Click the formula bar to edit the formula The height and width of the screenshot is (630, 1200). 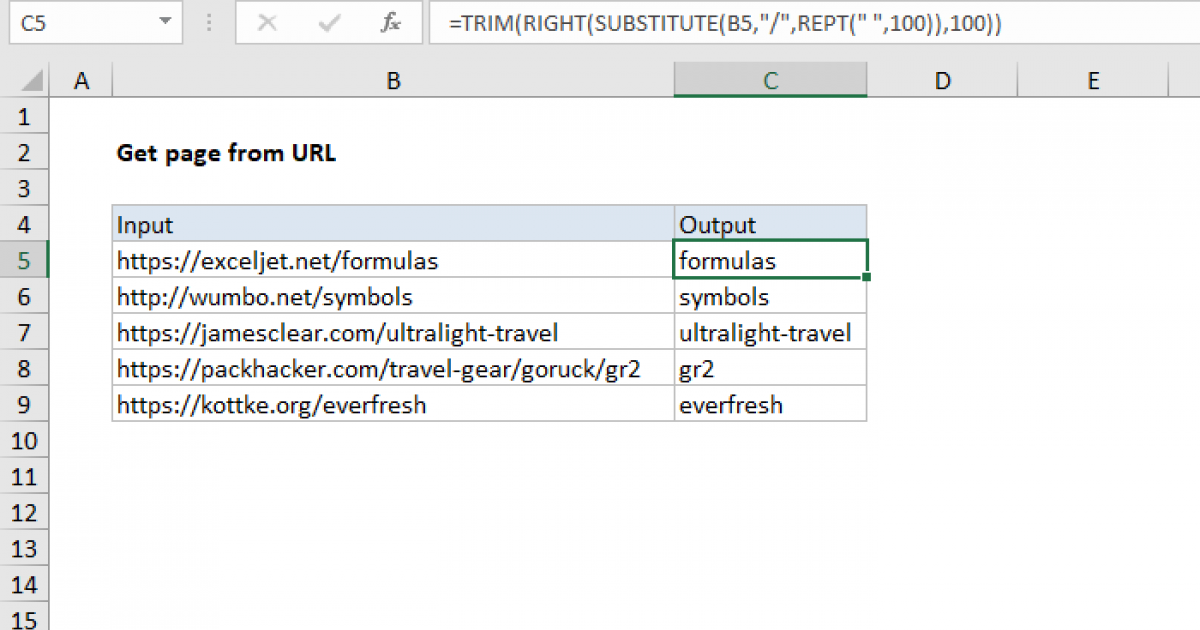700,23
